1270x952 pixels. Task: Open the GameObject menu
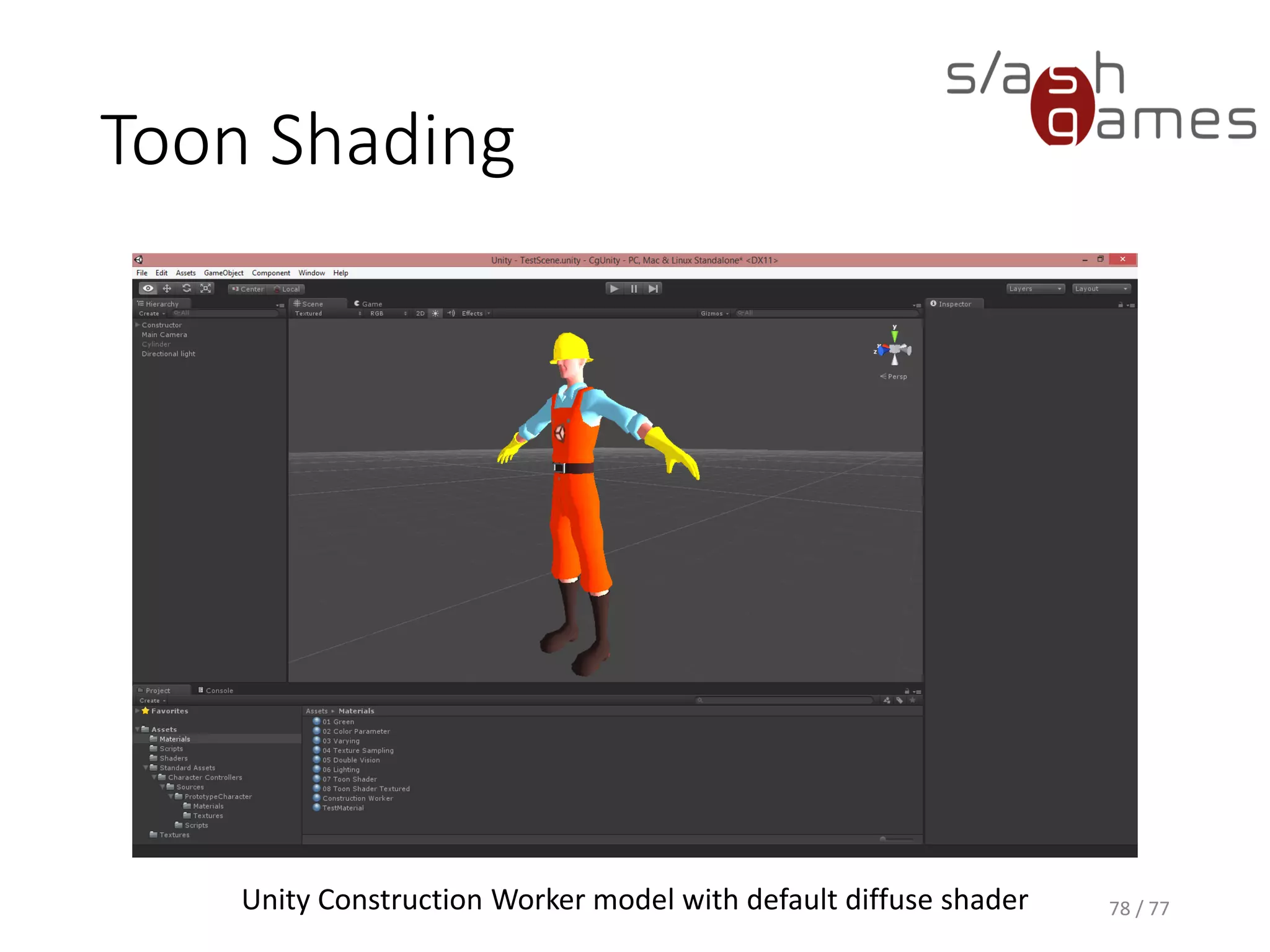(x=223, y=273)
